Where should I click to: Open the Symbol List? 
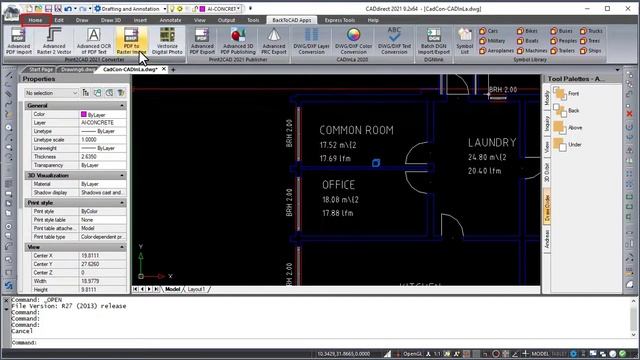pyautogui.click(x=464, y=41)
